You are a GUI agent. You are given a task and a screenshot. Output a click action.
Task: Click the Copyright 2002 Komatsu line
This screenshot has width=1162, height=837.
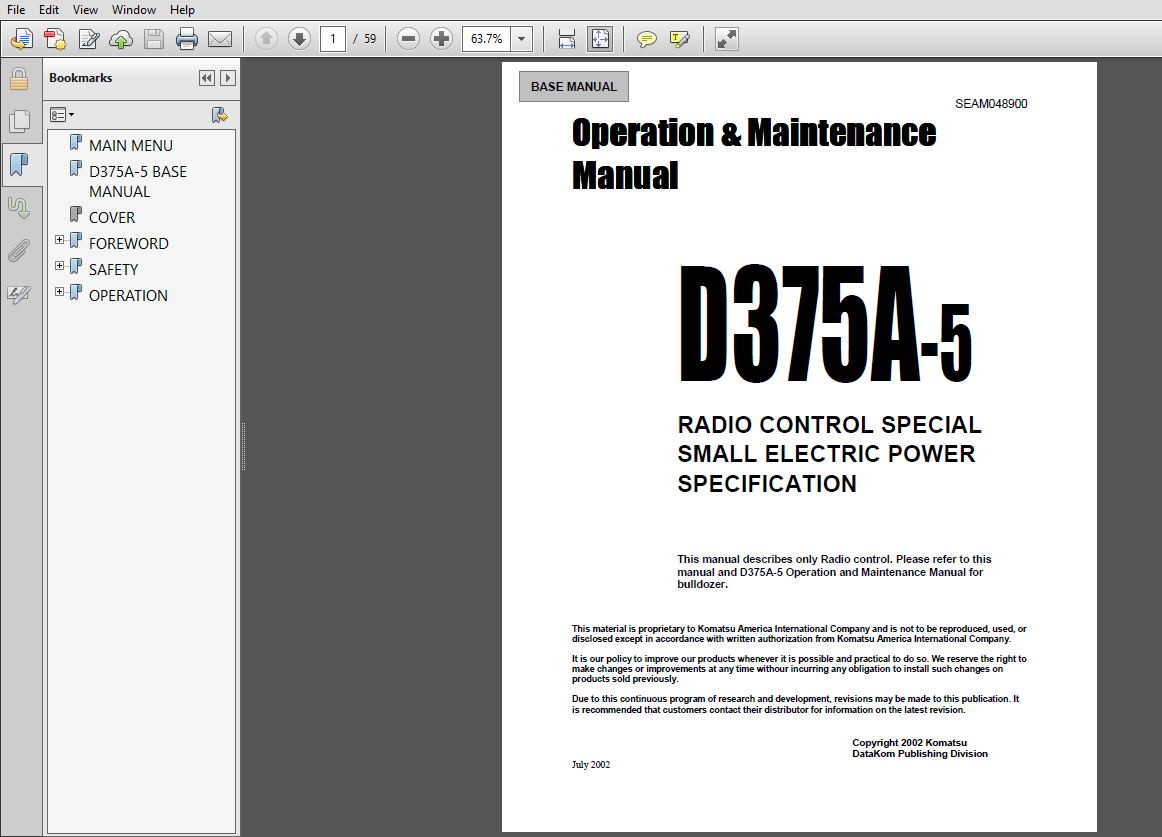[x=909, y=742]
